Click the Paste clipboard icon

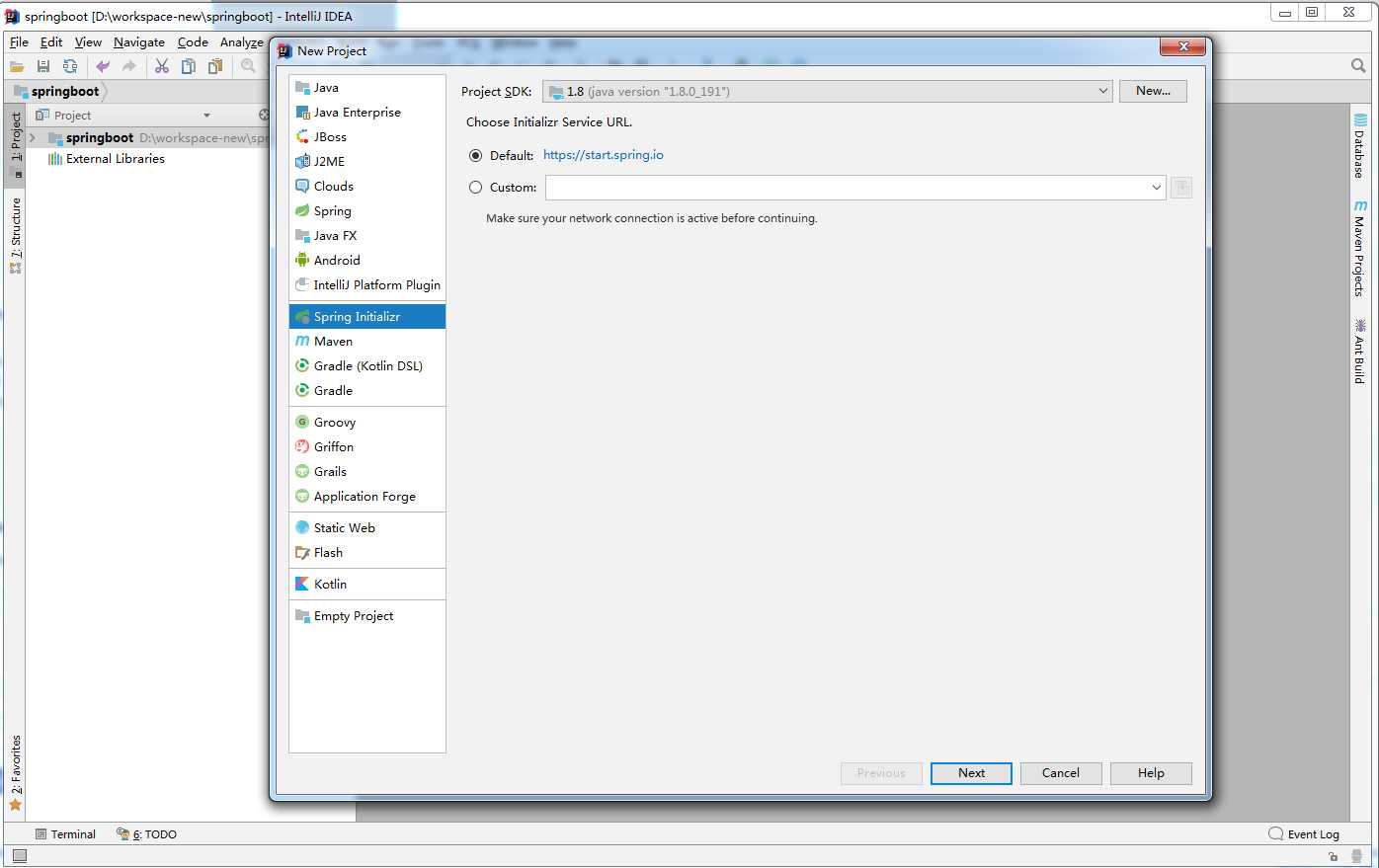pos(215,66)
